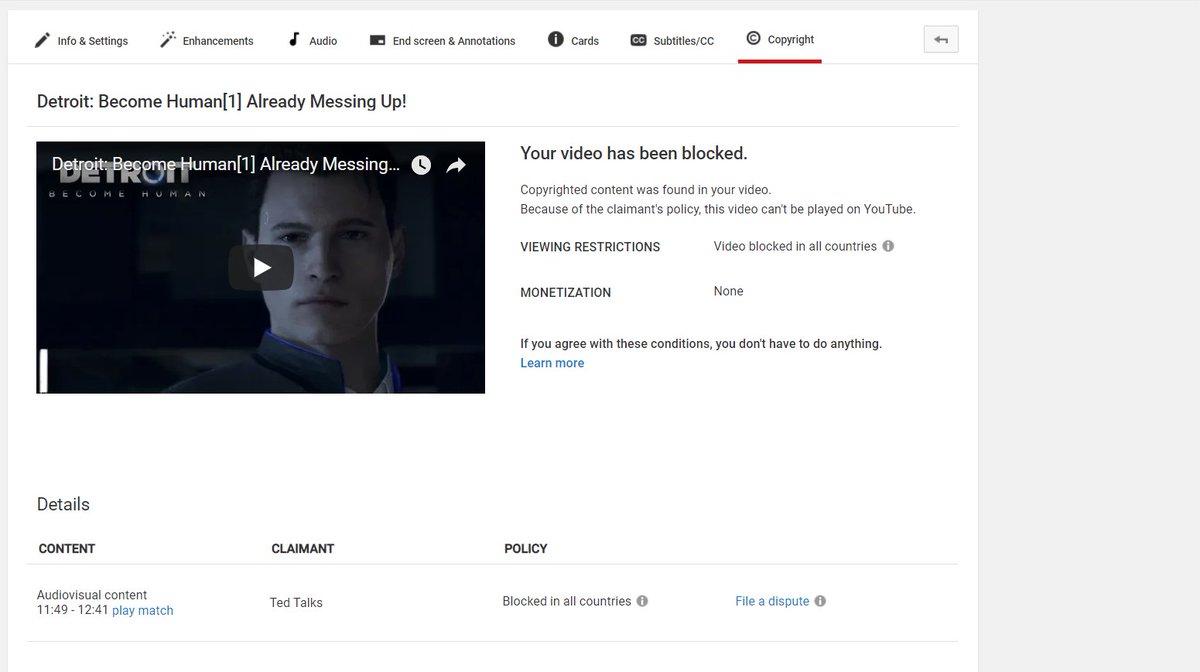Click the monetization value None

point(729,291)
